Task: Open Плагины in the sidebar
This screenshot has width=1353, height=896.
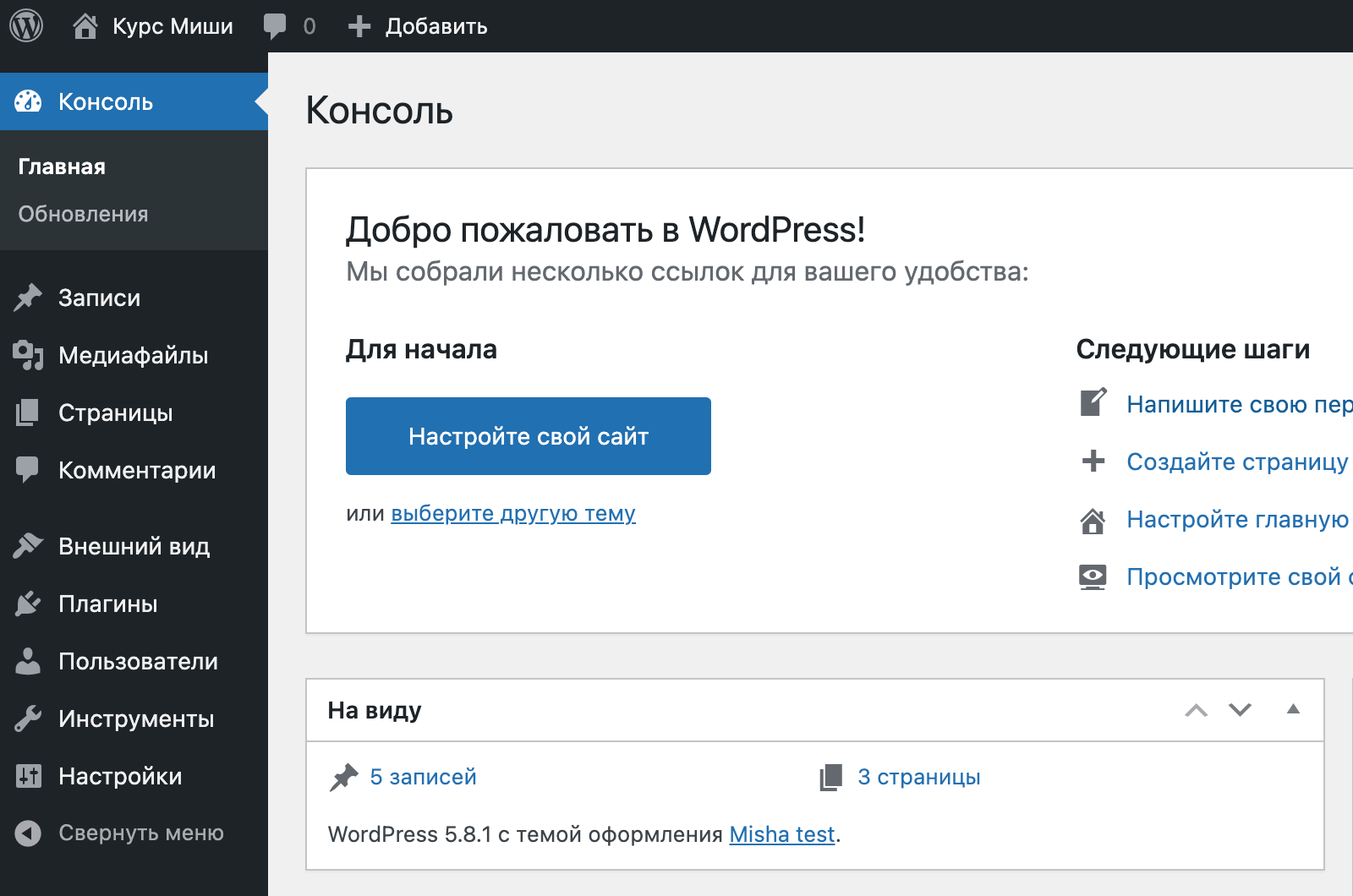Action: coord(134,604)
